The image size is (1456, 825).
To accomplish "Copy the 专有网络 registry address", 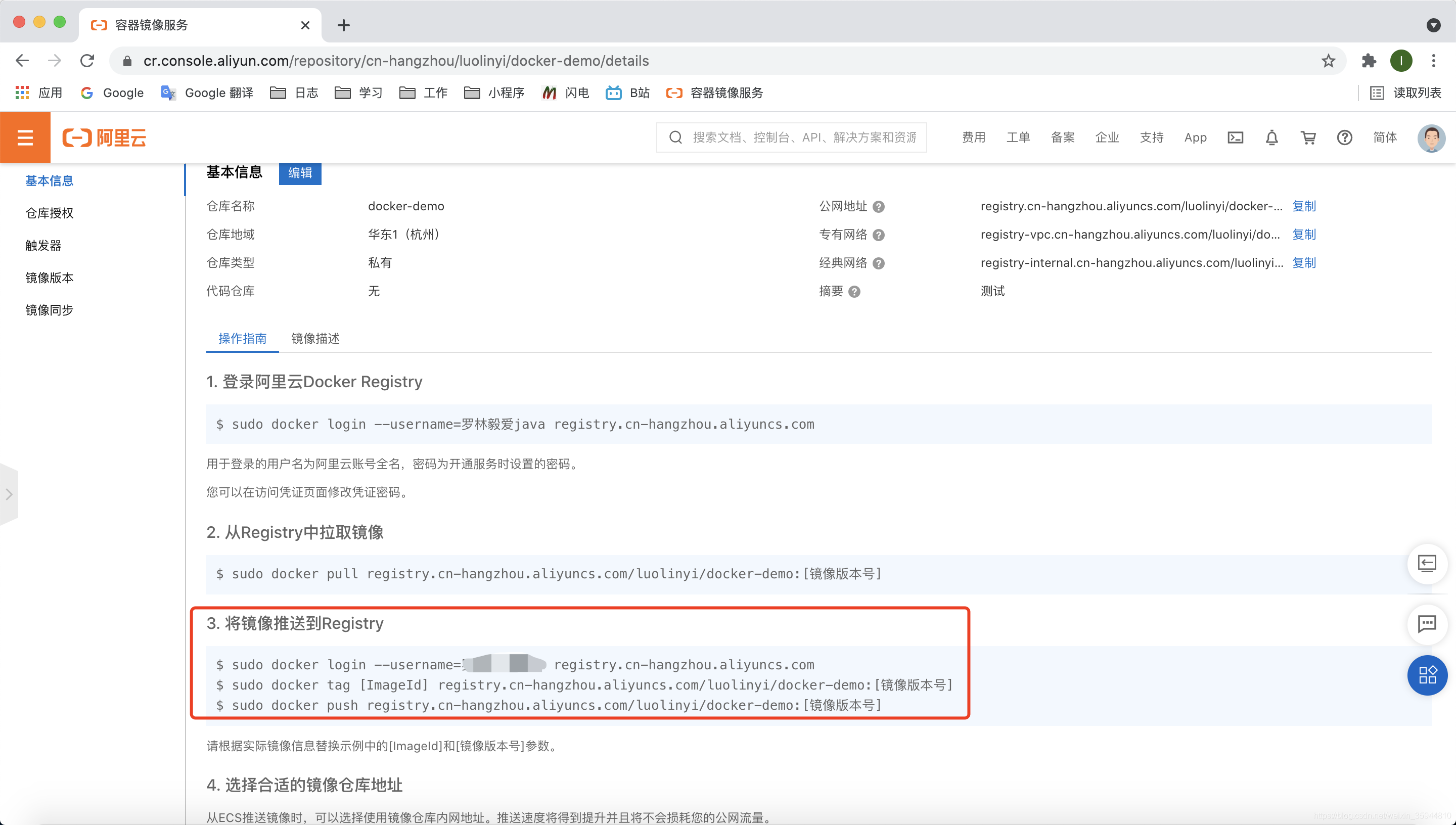I will click(x=1304, y=235).
